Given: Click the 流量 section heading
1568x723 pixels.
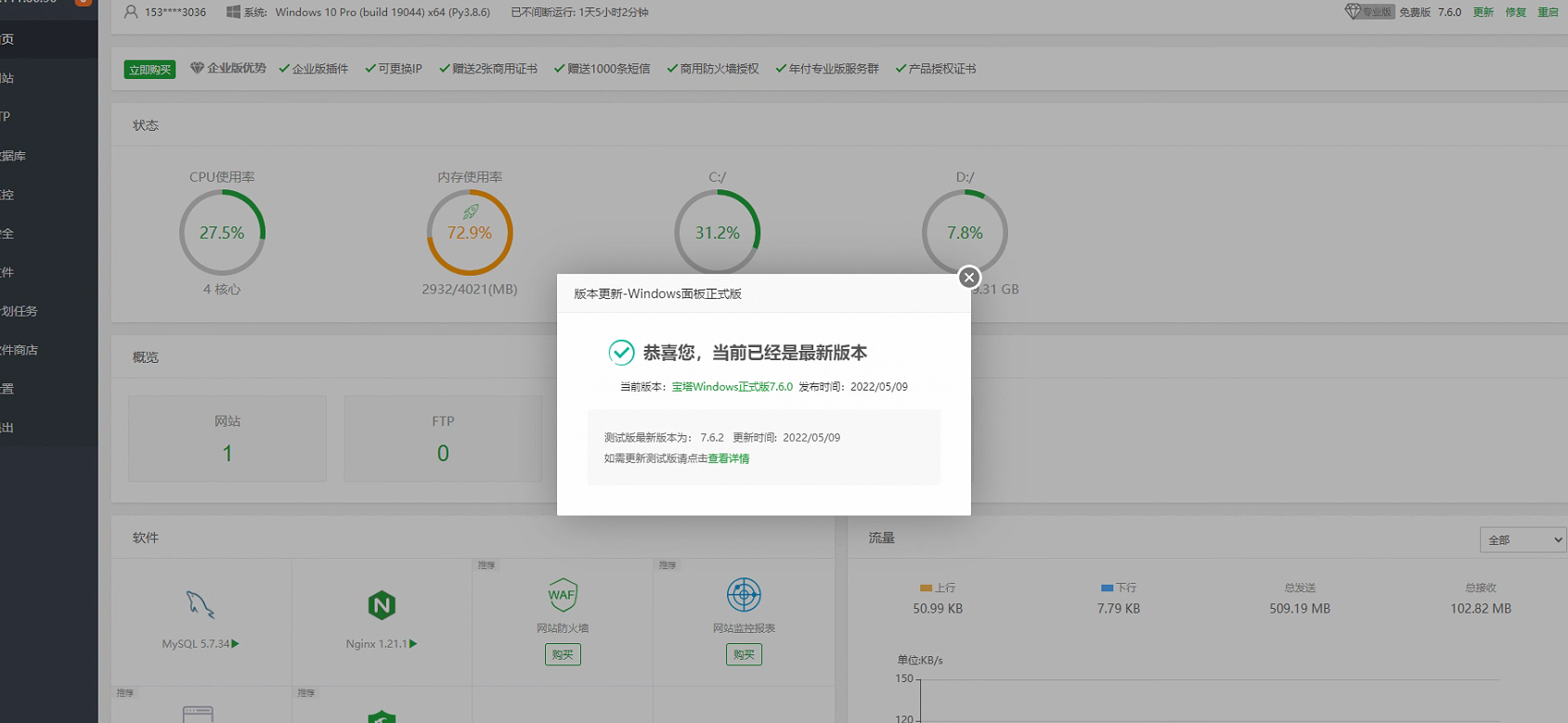Looking at the screenshot, I should coord(882,537).
